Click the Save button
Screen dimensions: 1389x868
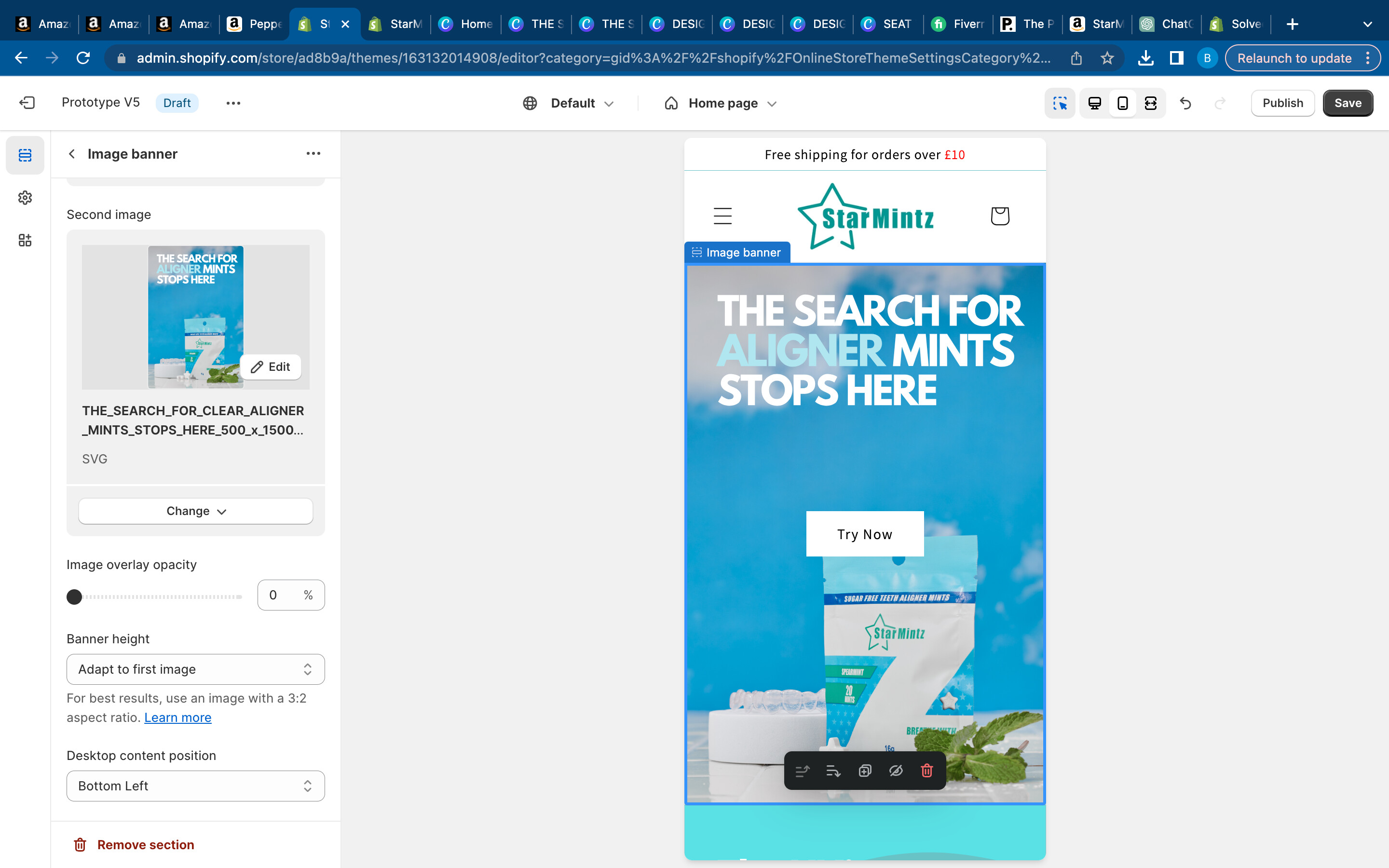1347,103
